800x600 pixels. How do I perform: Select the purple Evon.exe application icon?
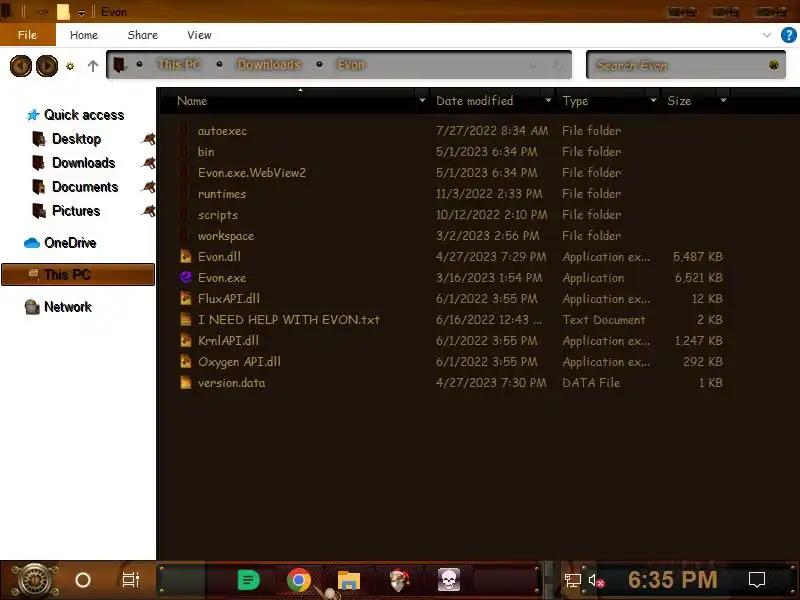pyautogui.click(x=186, y=277)
